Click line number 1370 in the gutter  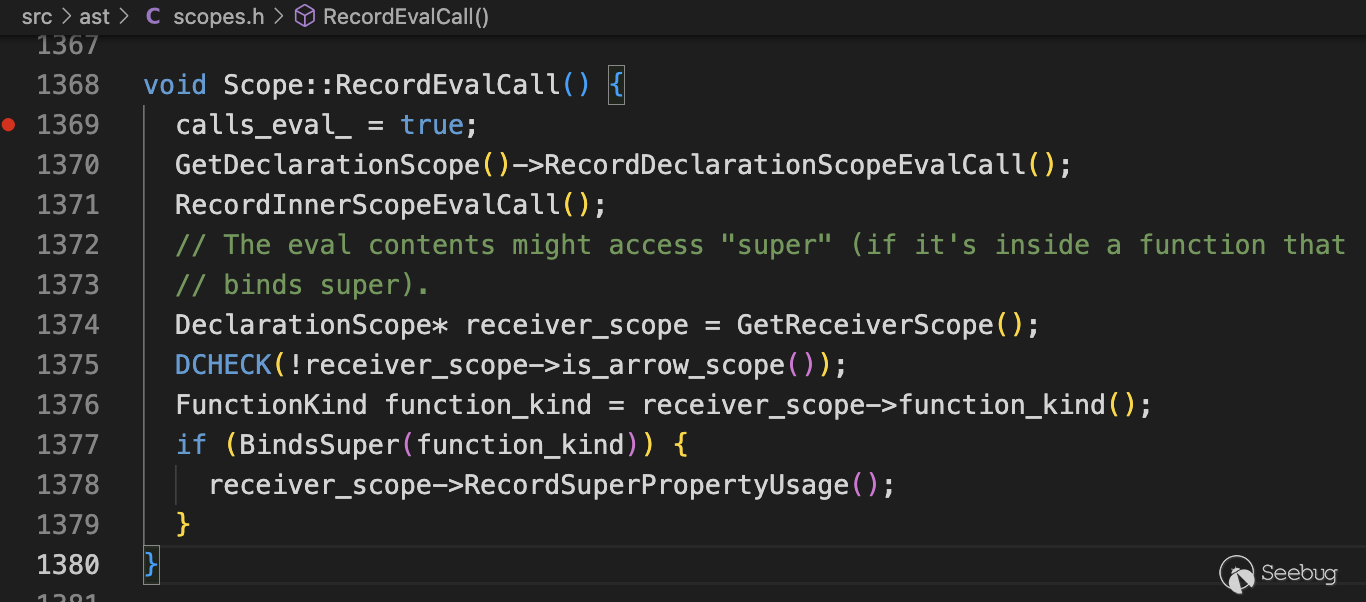click(68, 165)
